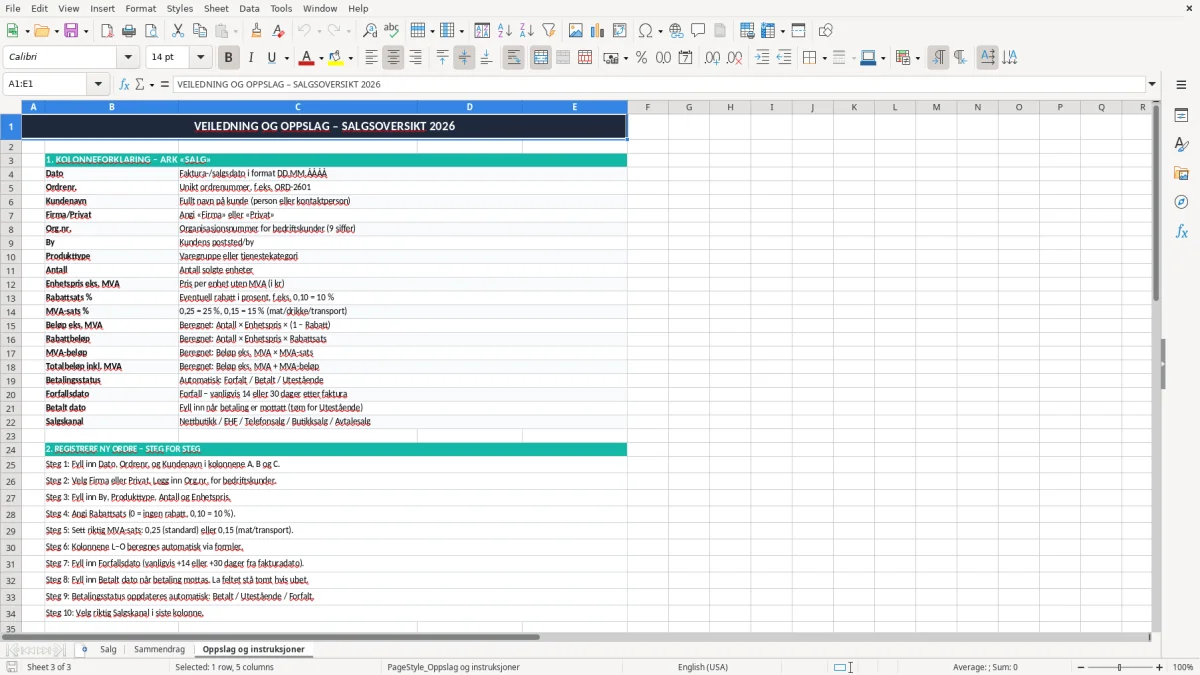Screen dimensions: 1200x675
Task: Open the Font Name dropdown
Action: click(x=128, y=58)
